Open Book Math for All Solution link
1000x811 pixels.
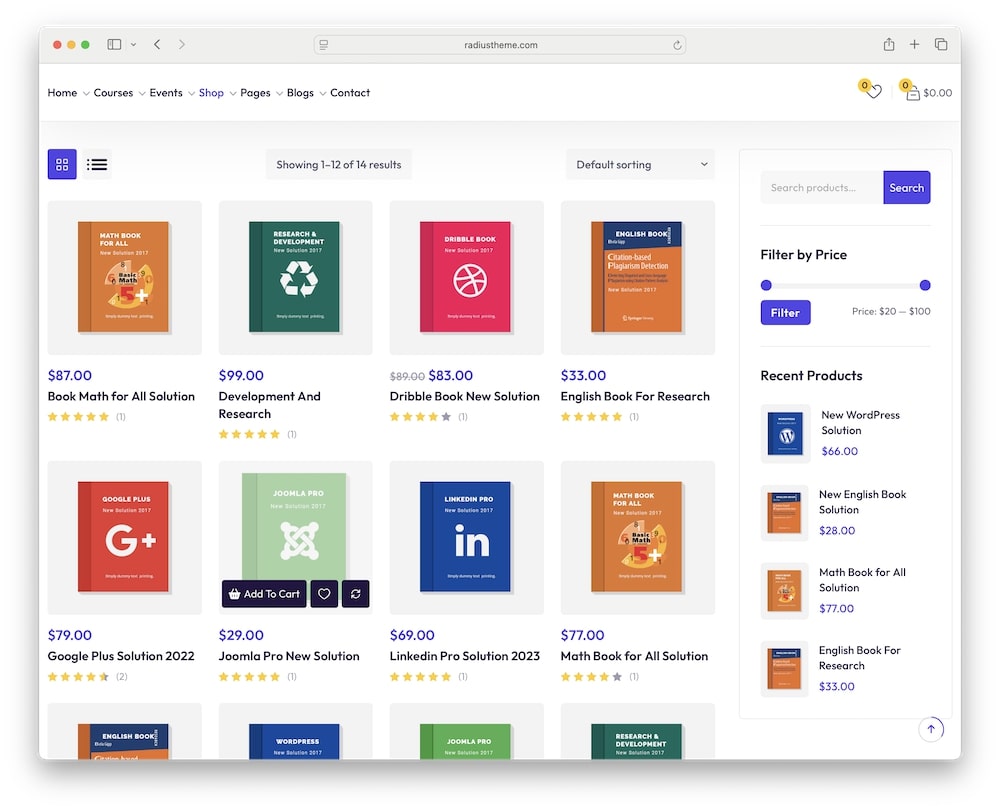click(x=121, y=396)
